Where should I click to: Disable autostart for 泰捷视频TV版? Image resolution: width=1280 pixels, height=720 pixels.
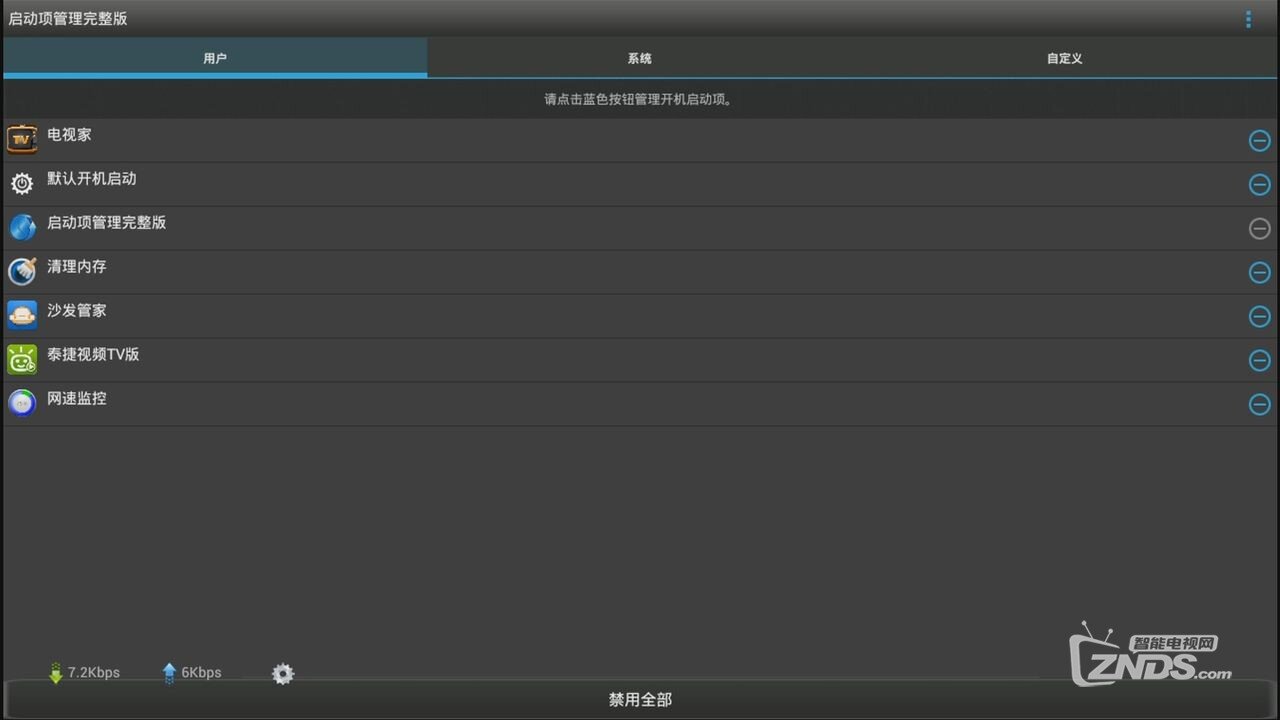pos(1260,361)
